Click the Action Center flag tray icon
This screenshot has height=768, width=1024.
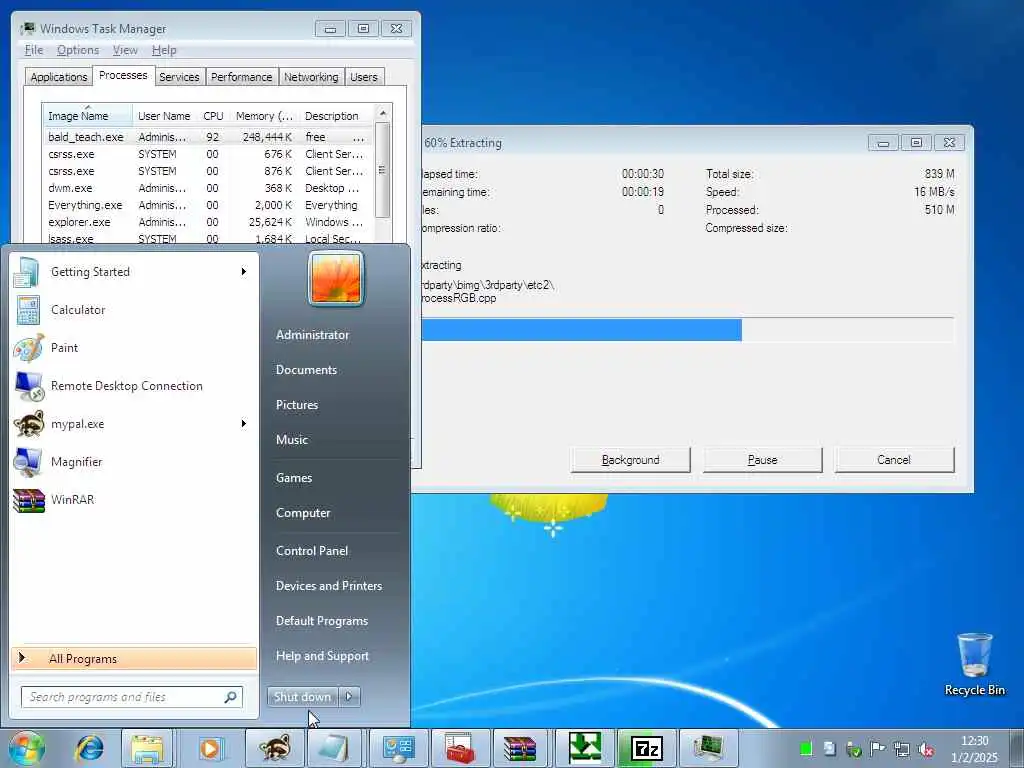point(877,748)
